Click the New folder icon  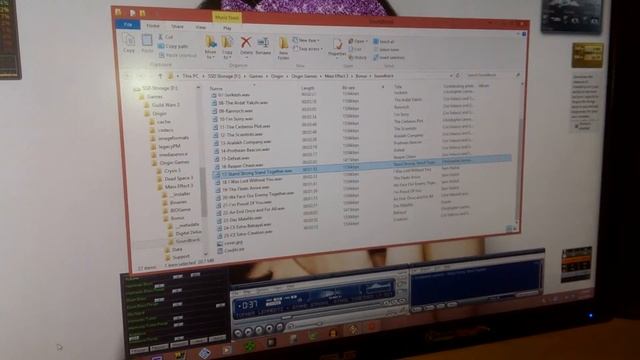284,43
